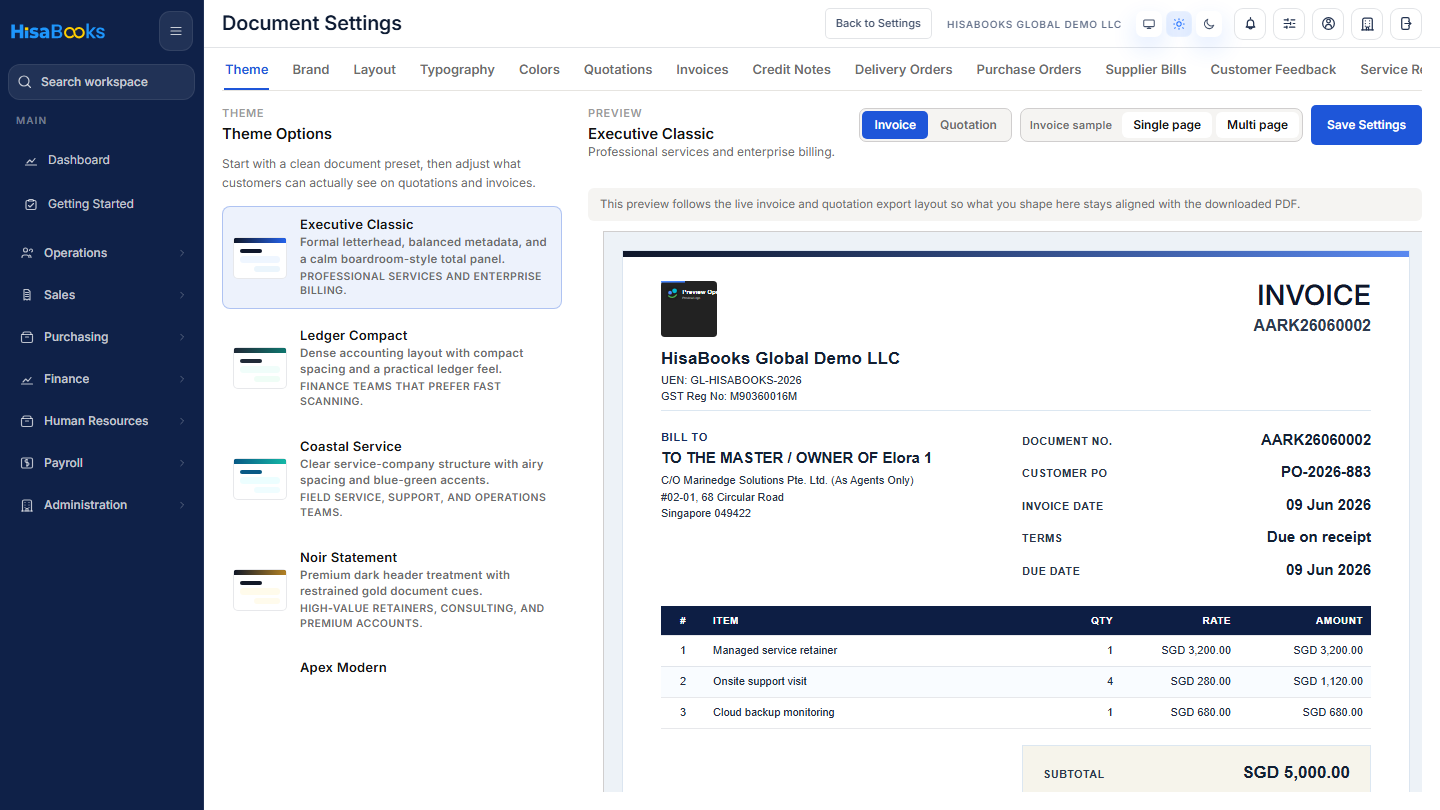
Task: Click the Operations people icon
Action: tap(27, 253)
